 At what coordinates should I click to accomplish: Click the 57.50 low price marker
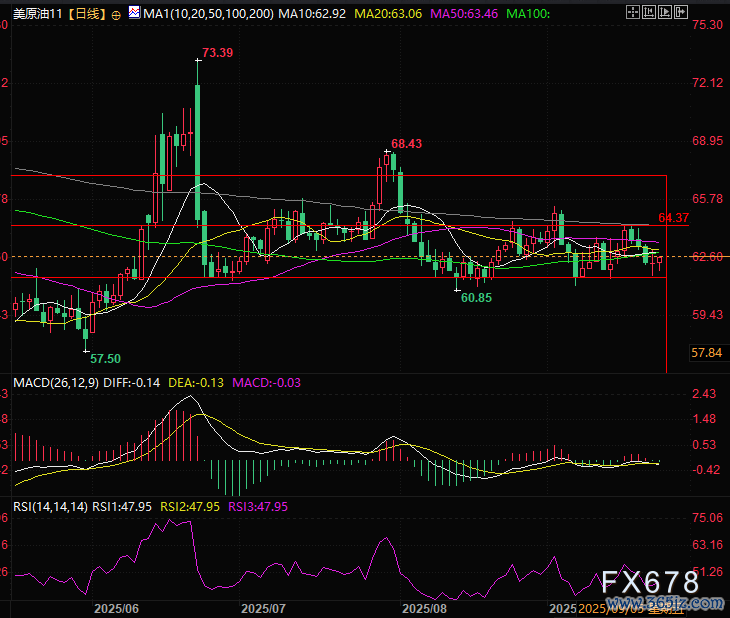[105, 358]
